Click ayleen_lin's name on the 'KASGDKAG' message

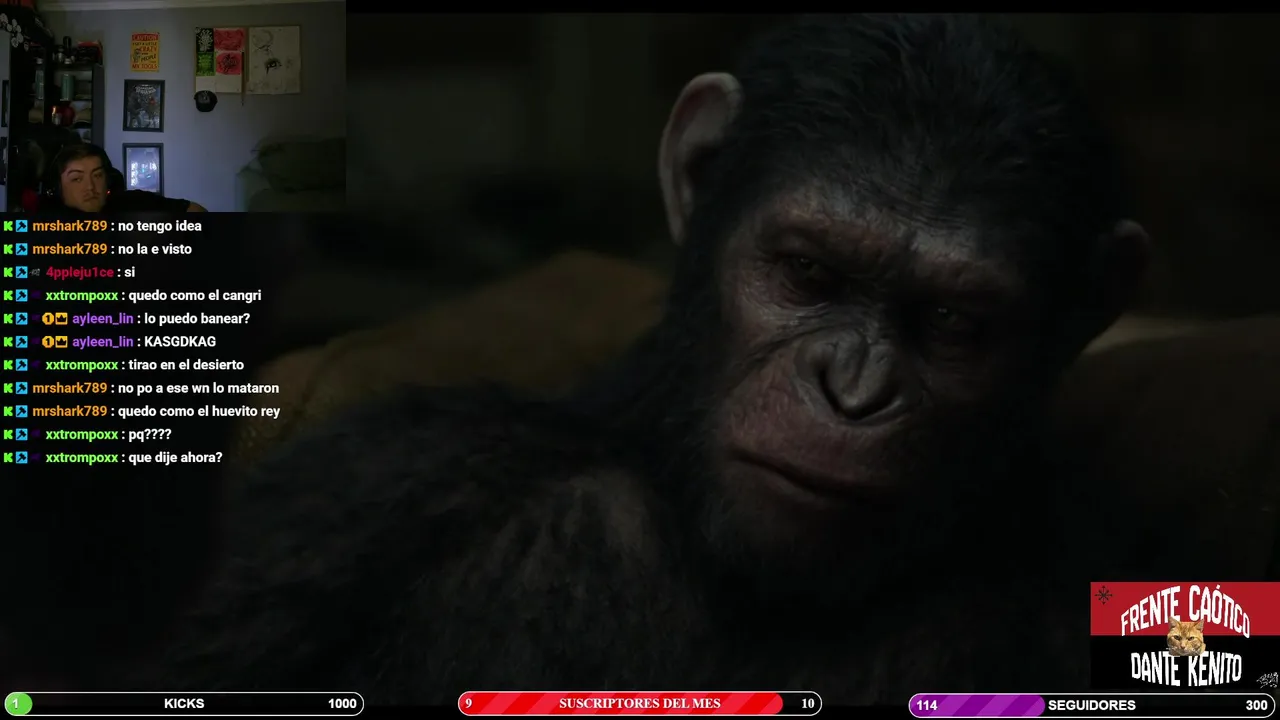tap(102, 341)
